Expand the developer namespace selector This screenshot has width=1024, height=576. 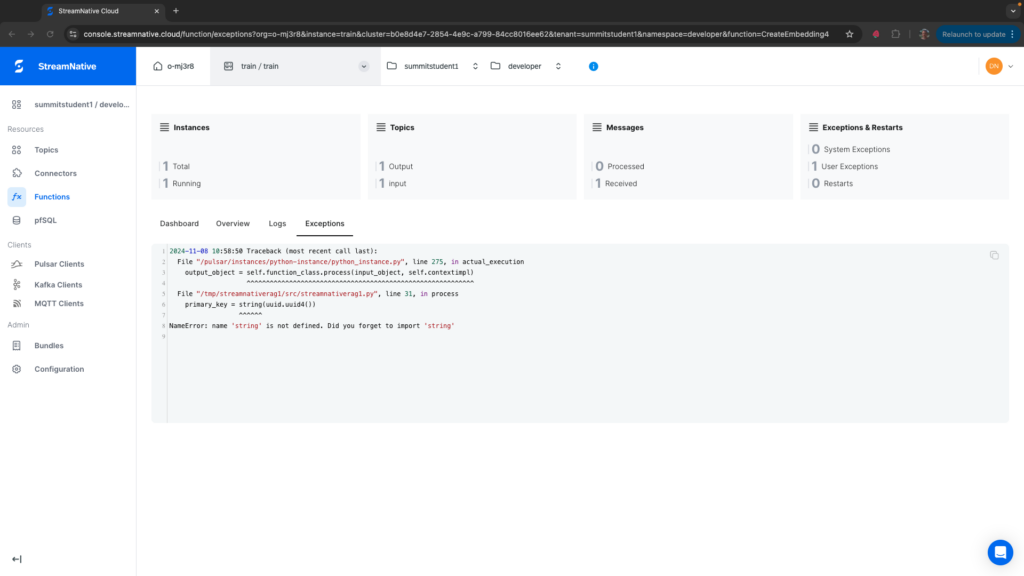point(558,66)
